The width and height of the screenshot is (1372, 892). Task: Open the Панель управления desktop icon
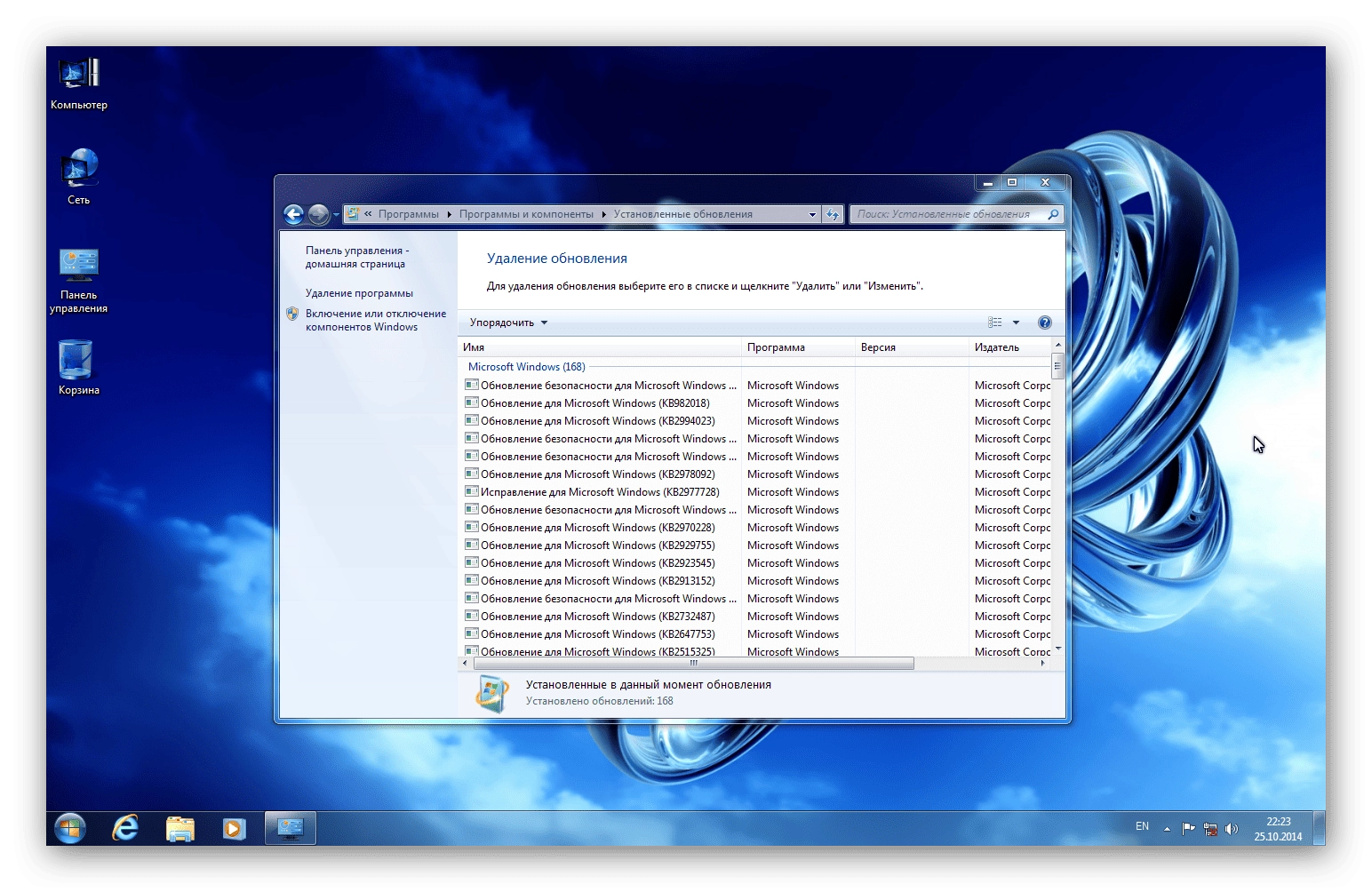click(79, 279)
